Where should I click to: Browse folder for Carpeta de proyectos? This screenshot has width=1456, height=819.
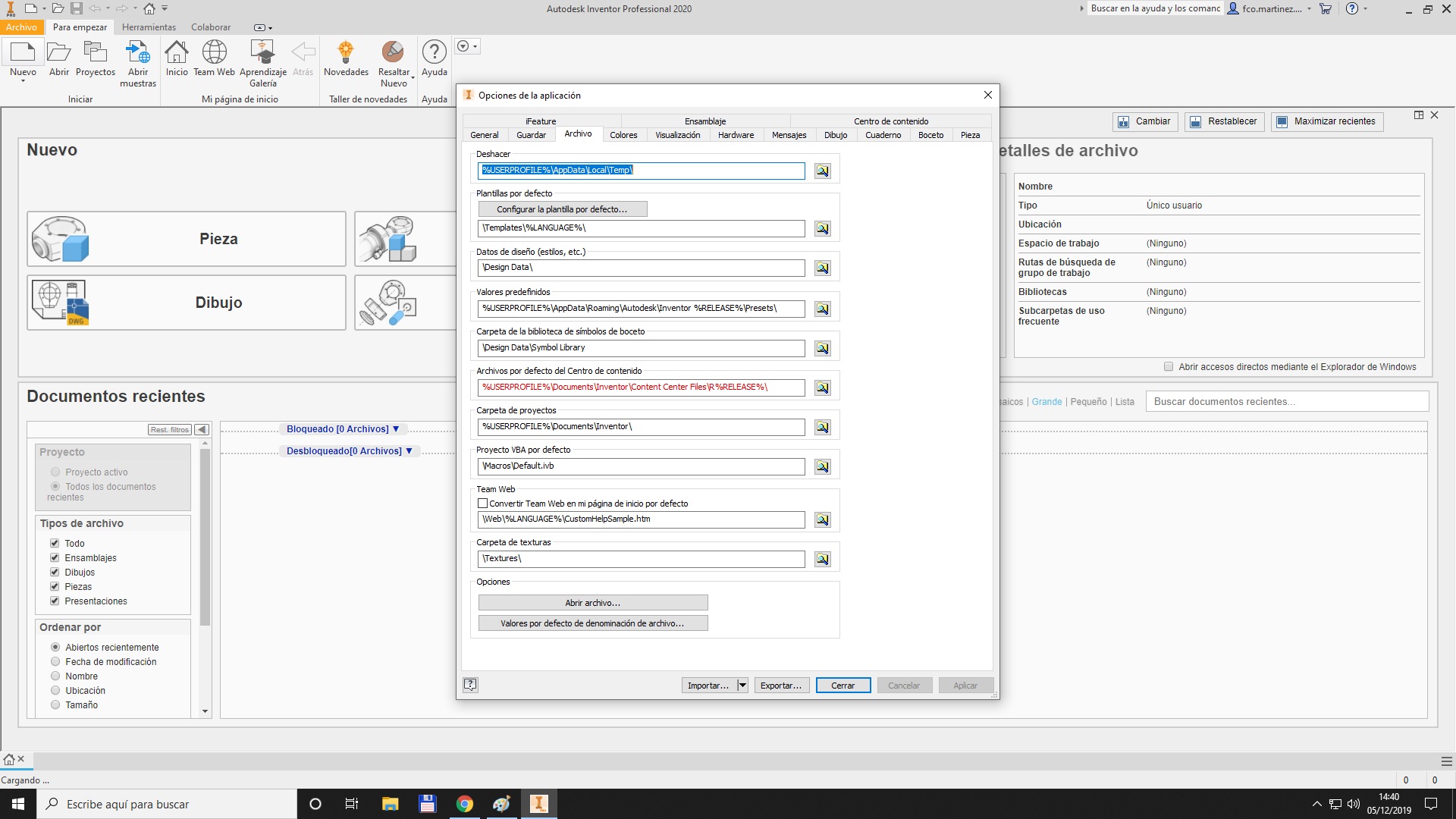click(823, 428)
